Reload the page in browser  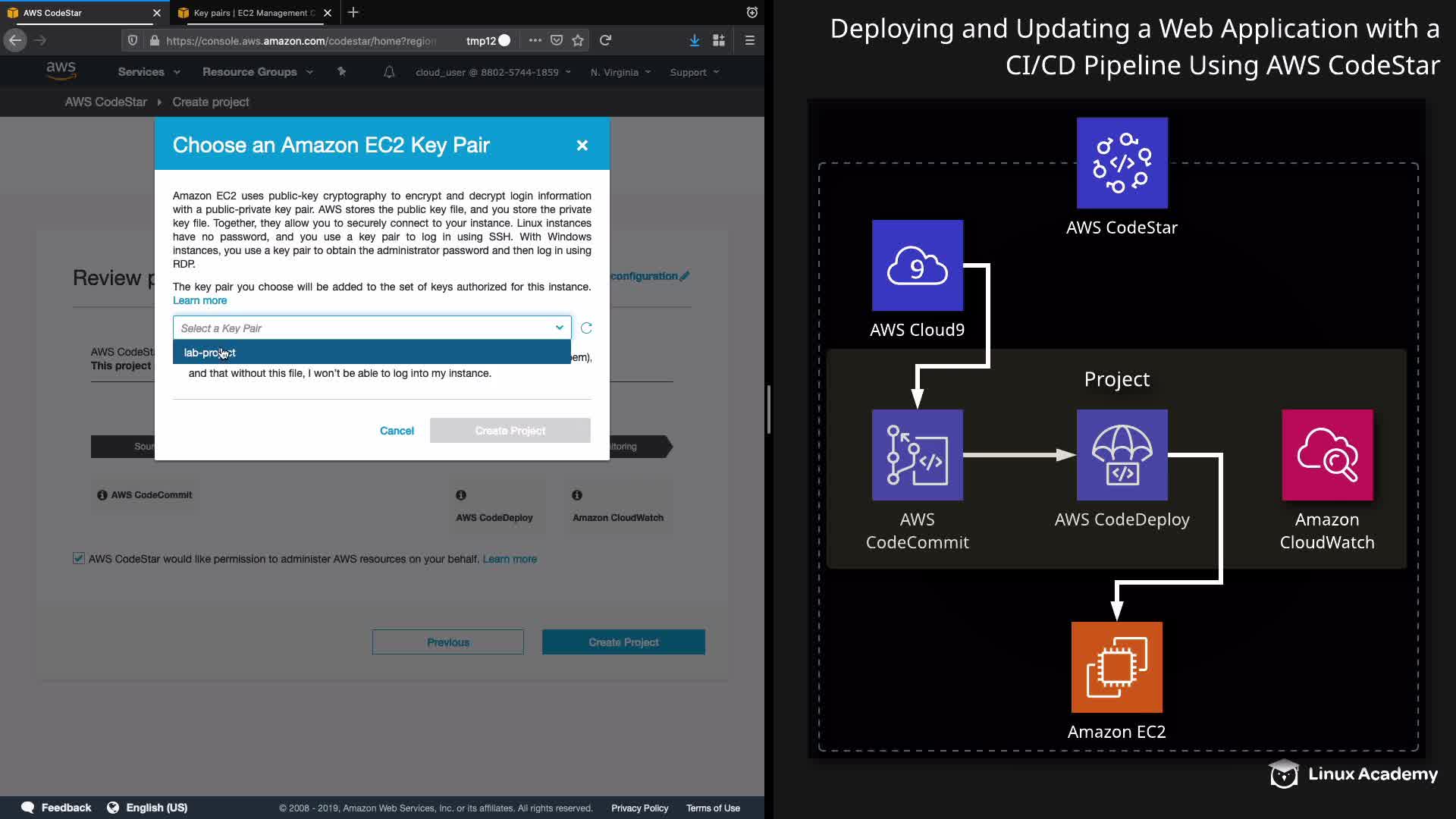605,40
